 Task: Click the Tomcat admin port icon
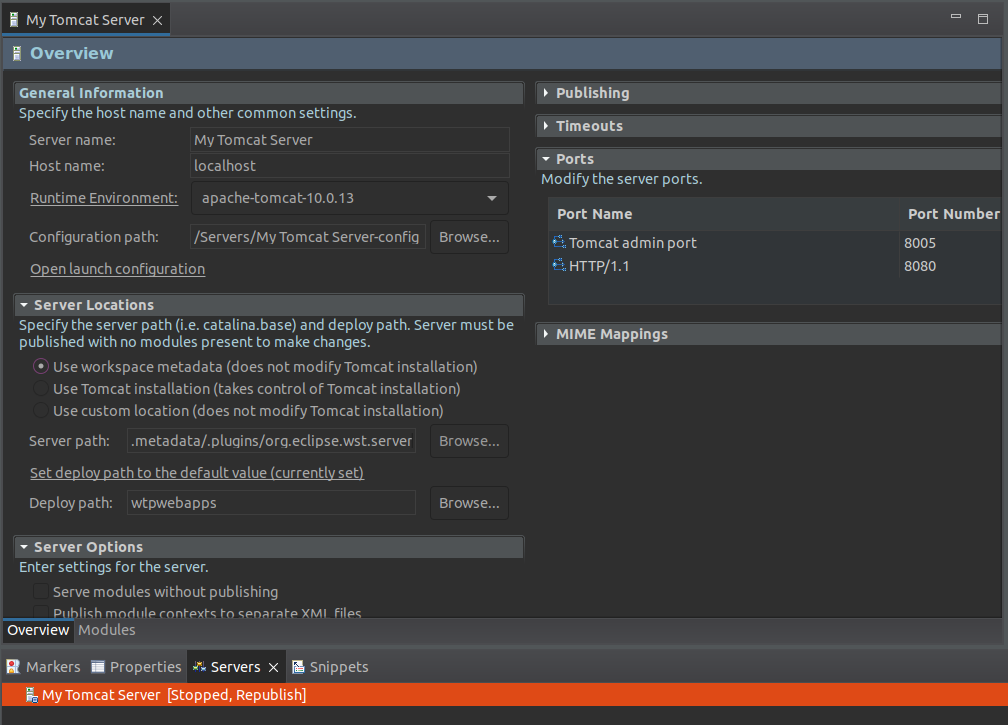(559, 243)
